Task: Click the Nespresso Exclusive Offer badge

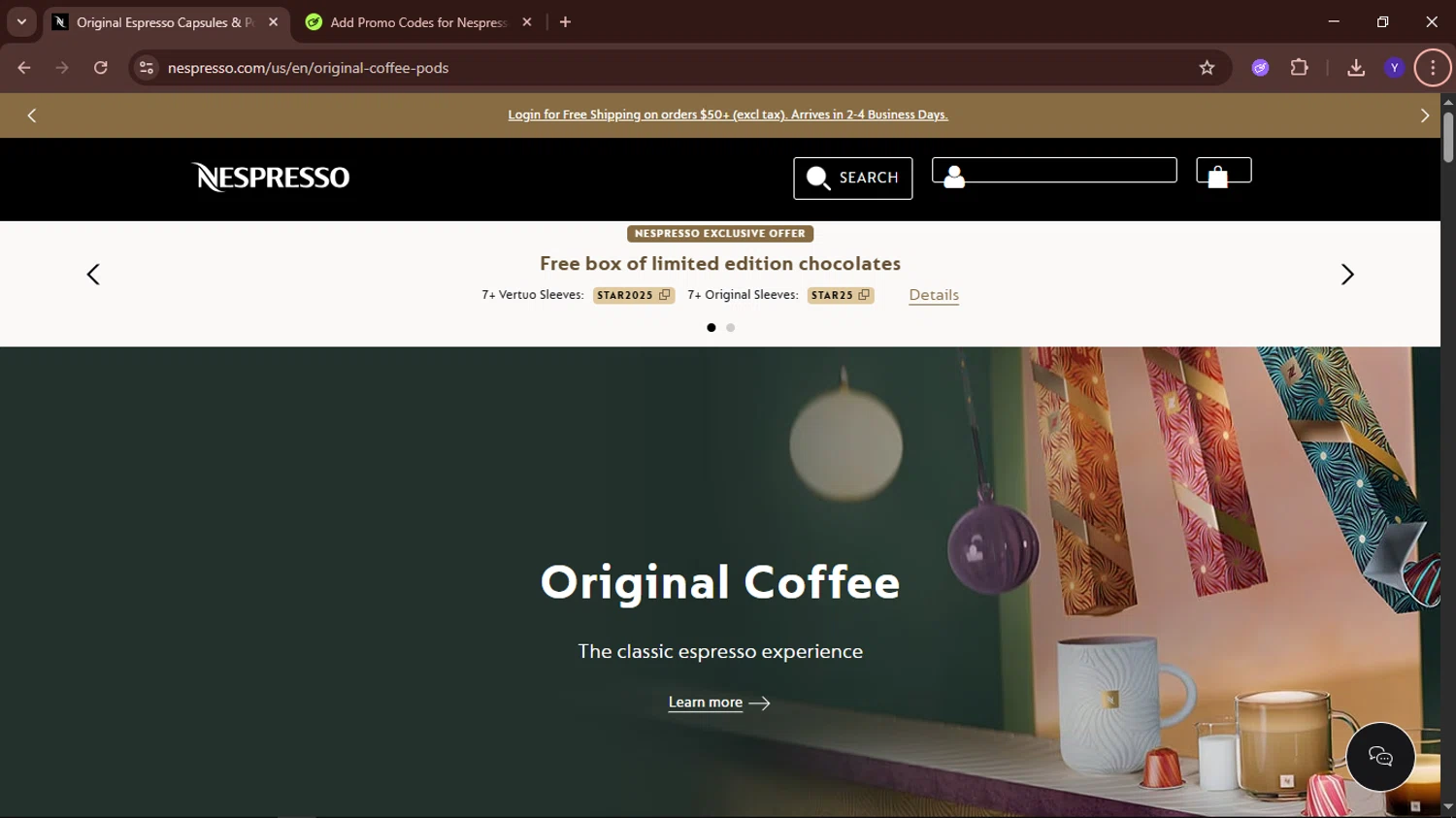Action: tap(720, 234)
